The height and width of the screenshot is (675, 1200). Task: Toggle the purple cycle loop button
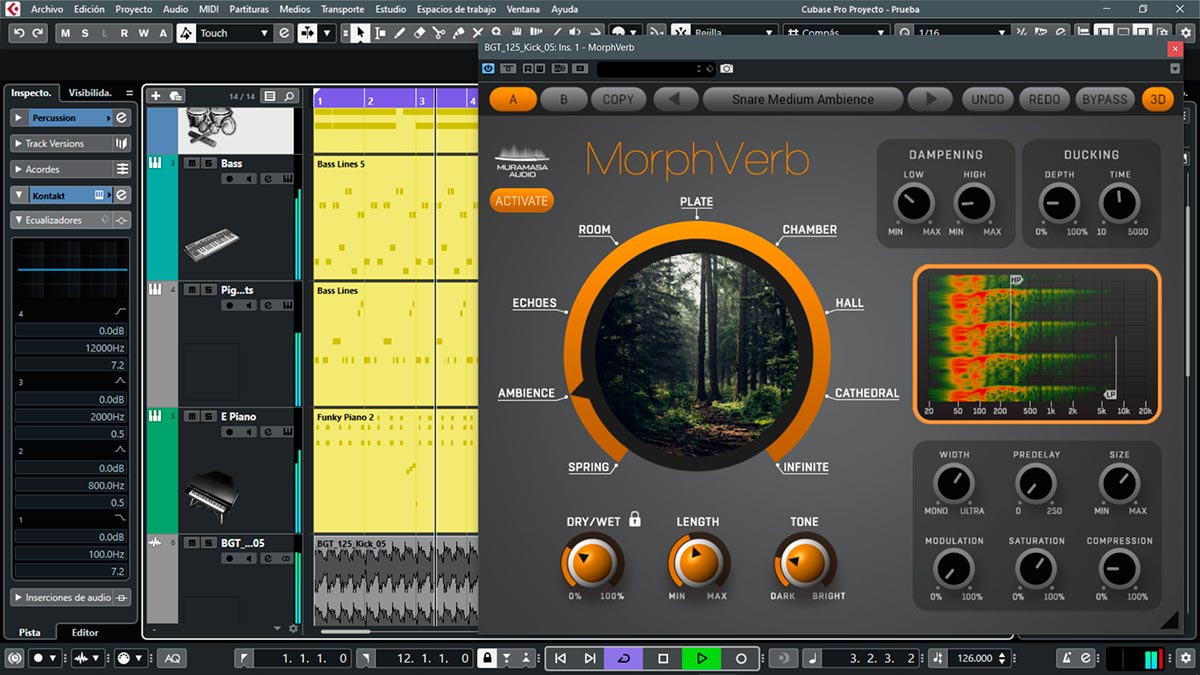tap(624, 658)
